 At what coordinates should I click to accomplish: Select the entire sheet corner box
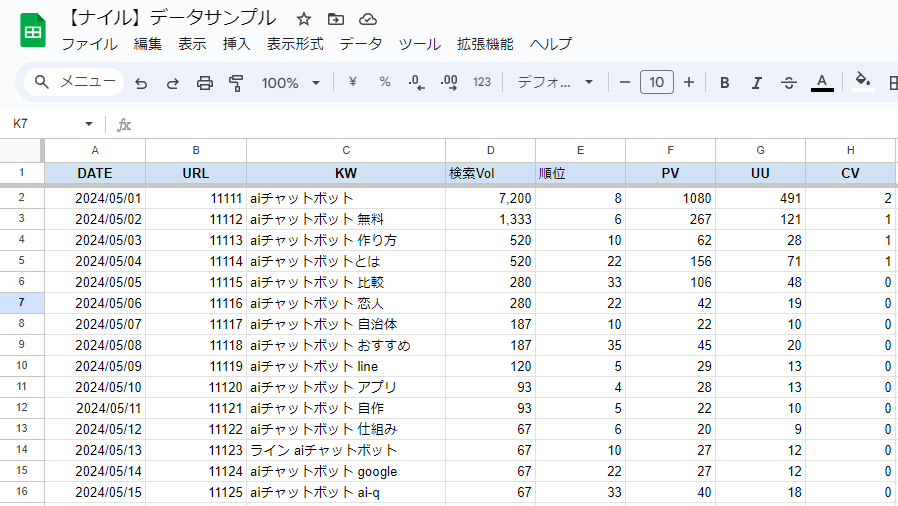tap(21, 151)
